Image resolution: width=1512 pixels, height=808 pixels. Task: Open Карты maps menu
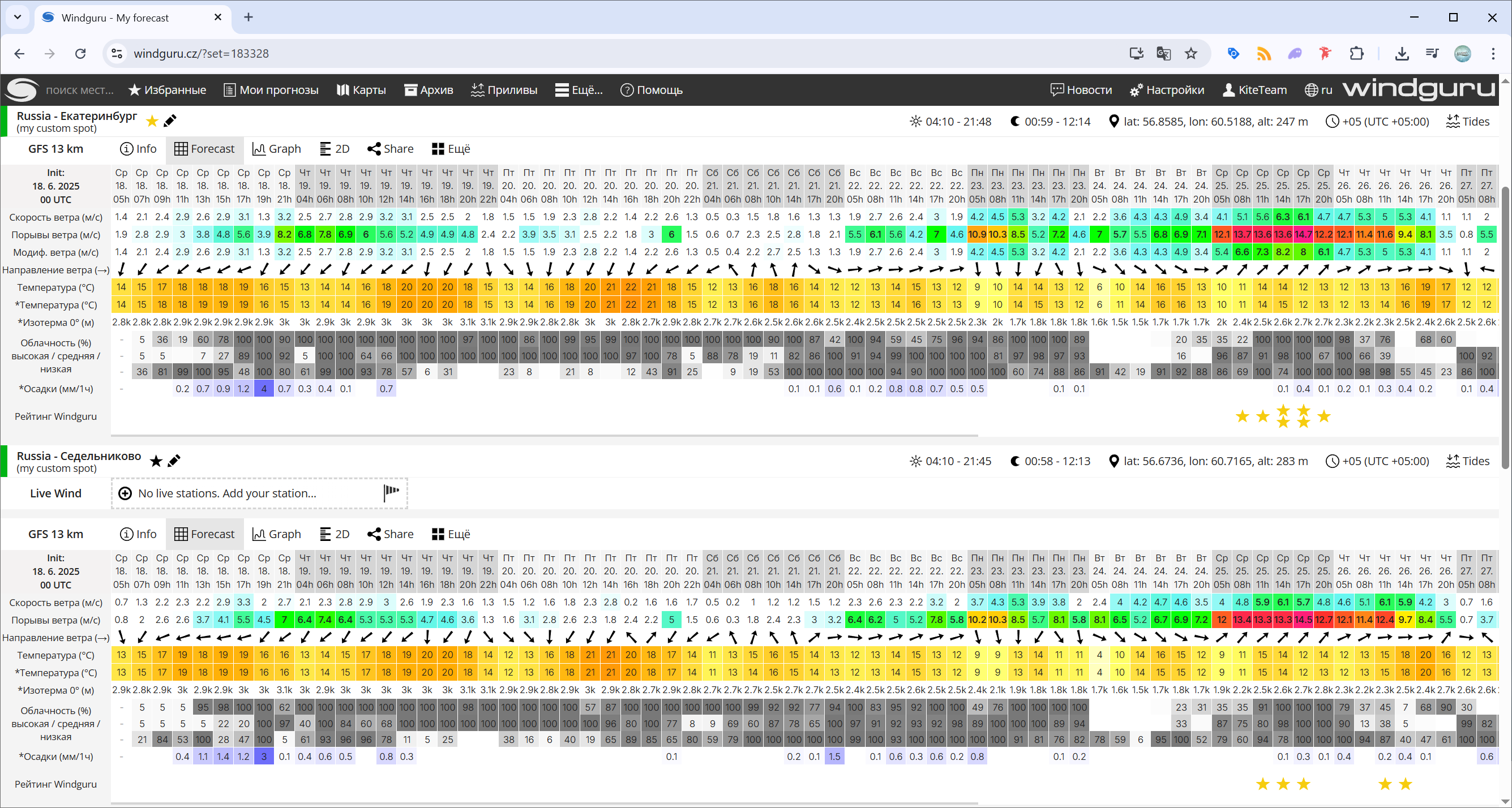(x=362, y=90)
